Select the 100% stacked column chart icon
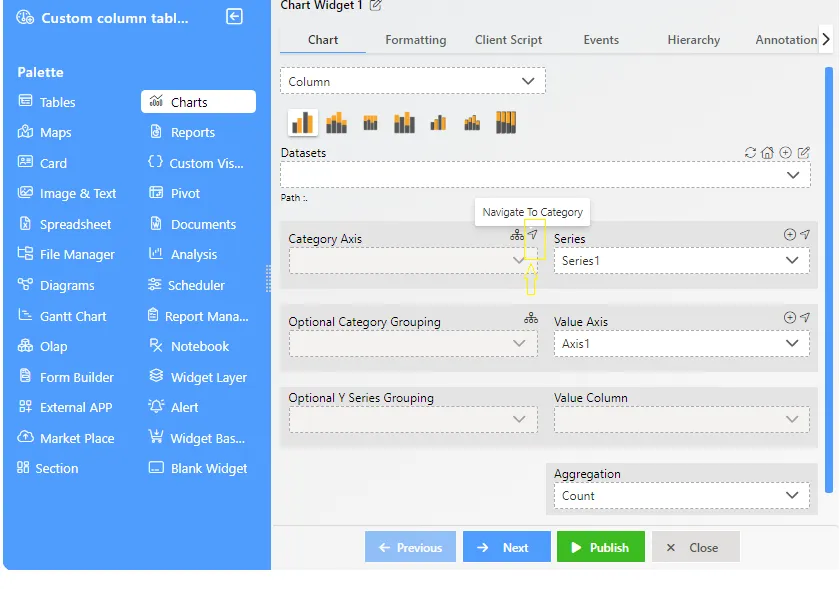The image size is (840, 589). 506,123
